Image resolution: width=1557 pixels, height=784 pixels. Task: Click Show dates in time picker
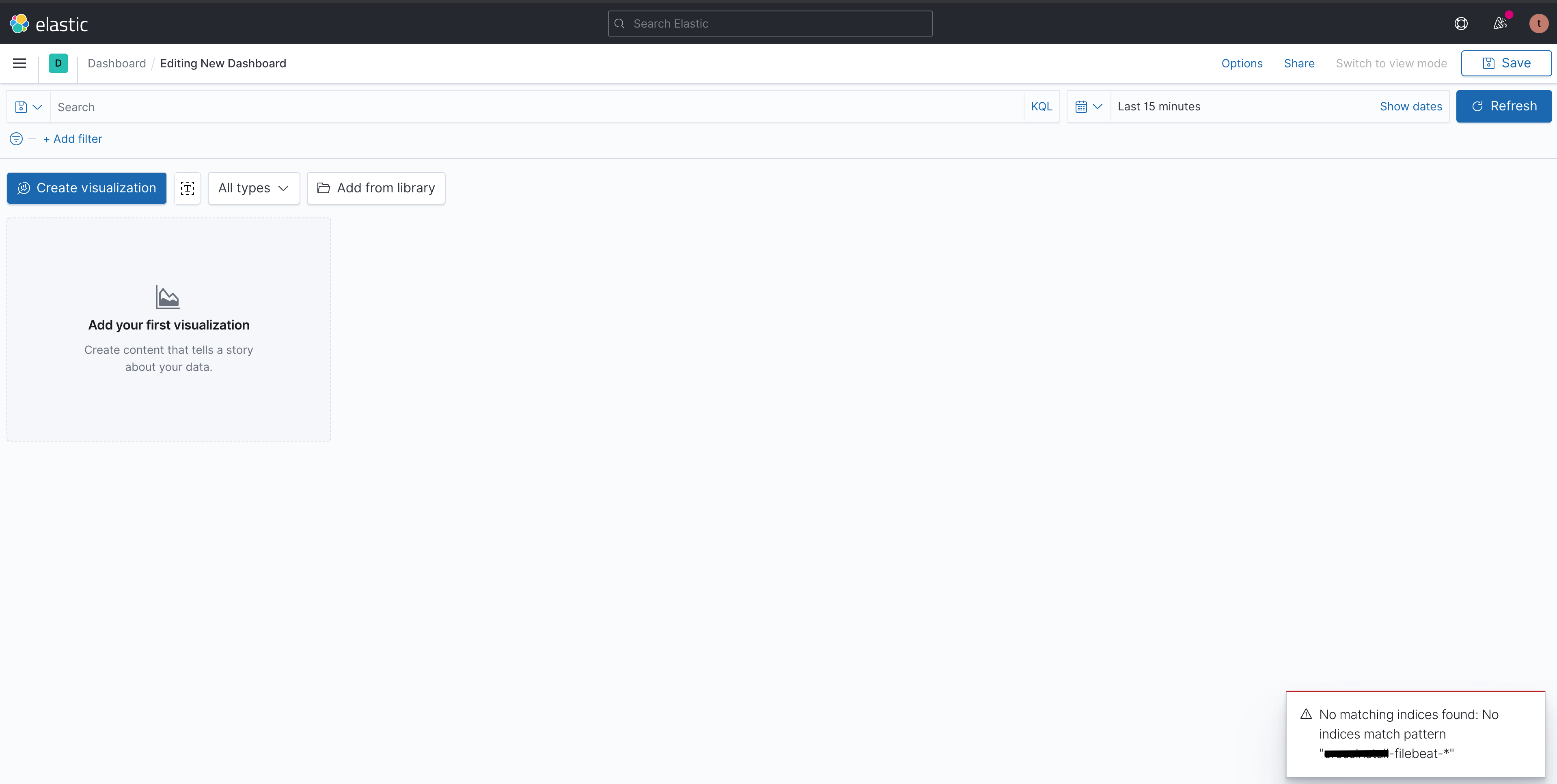tap(1410, 106)
